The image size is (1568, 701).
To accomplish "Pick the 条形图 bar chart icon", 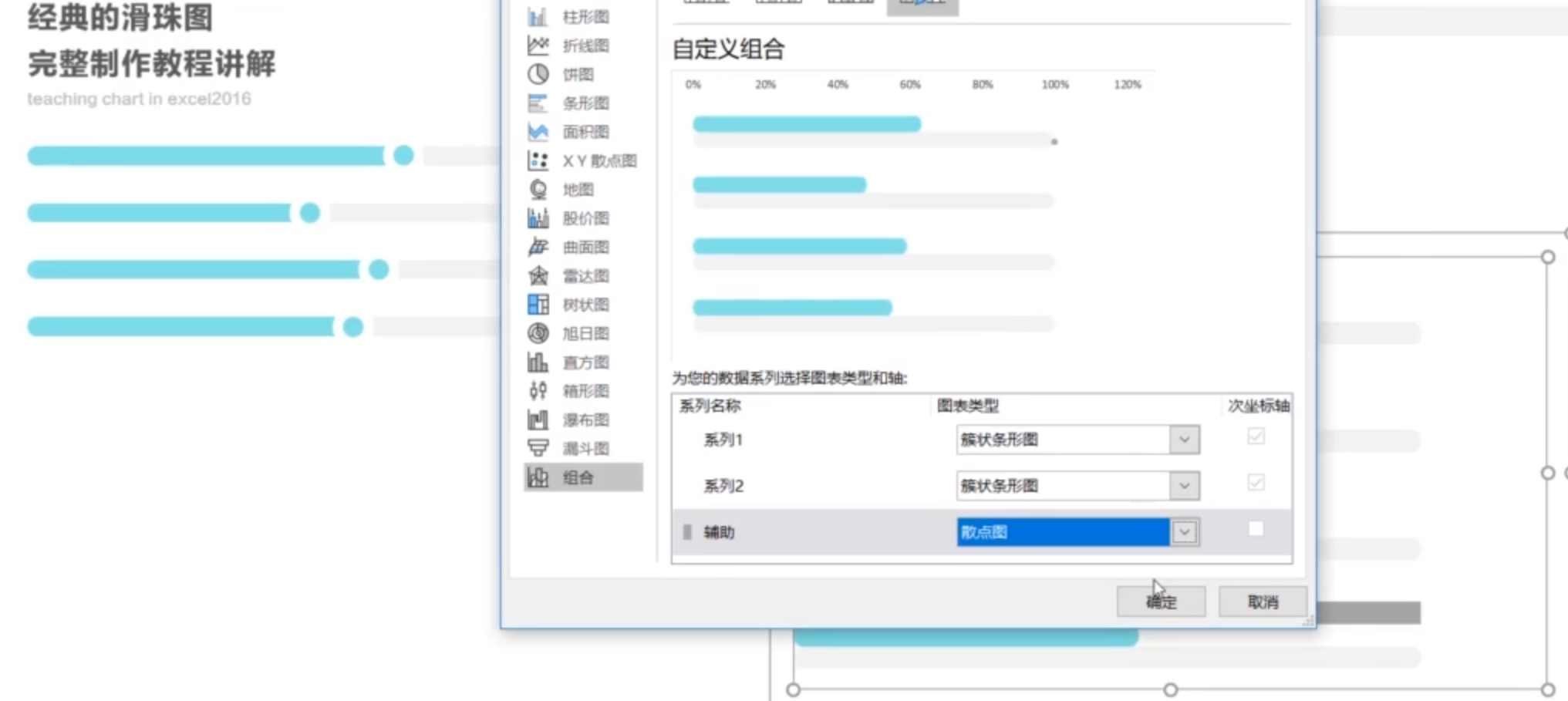I will 538,103.
